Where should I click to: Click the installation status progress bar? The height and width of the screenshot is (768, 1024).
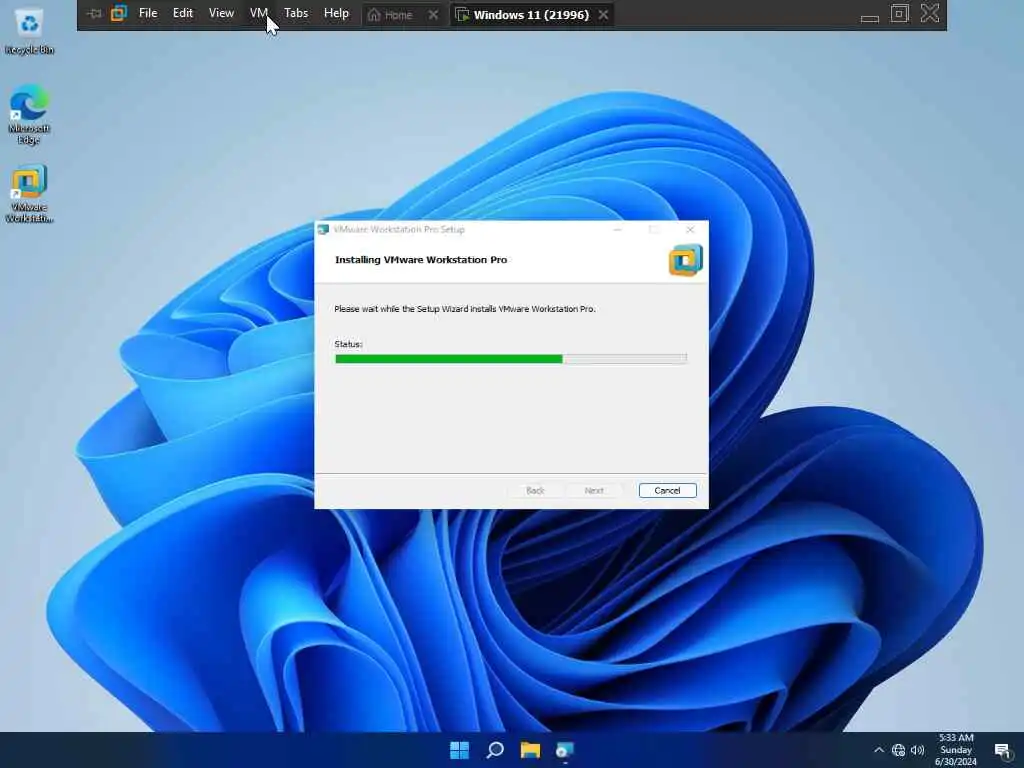pos(511,359)
